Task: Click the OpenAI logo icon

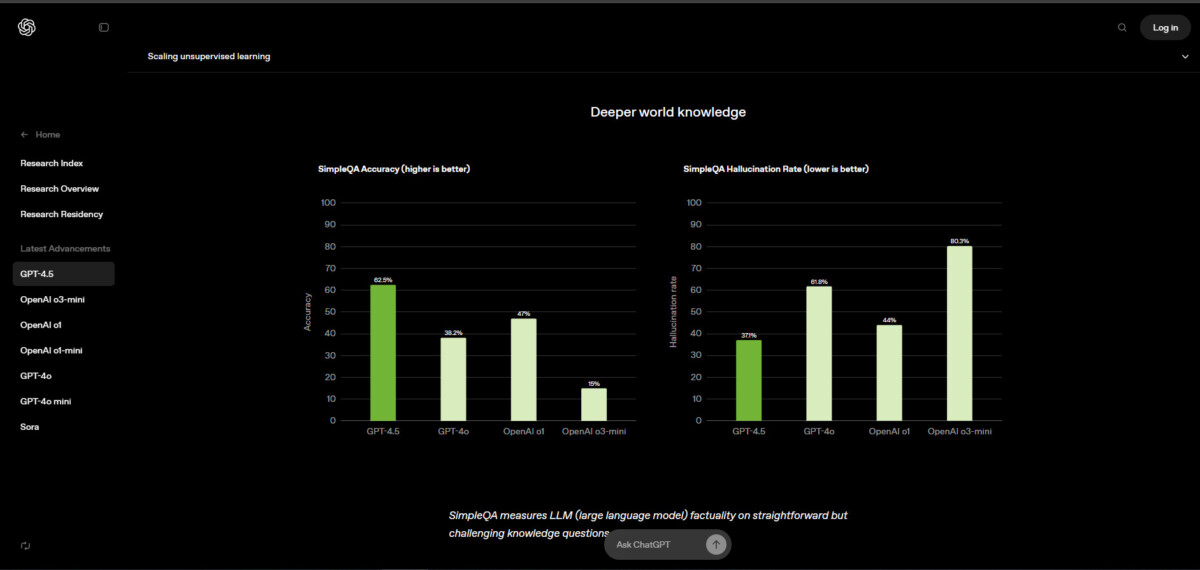Action: click(x=27, y=27)
